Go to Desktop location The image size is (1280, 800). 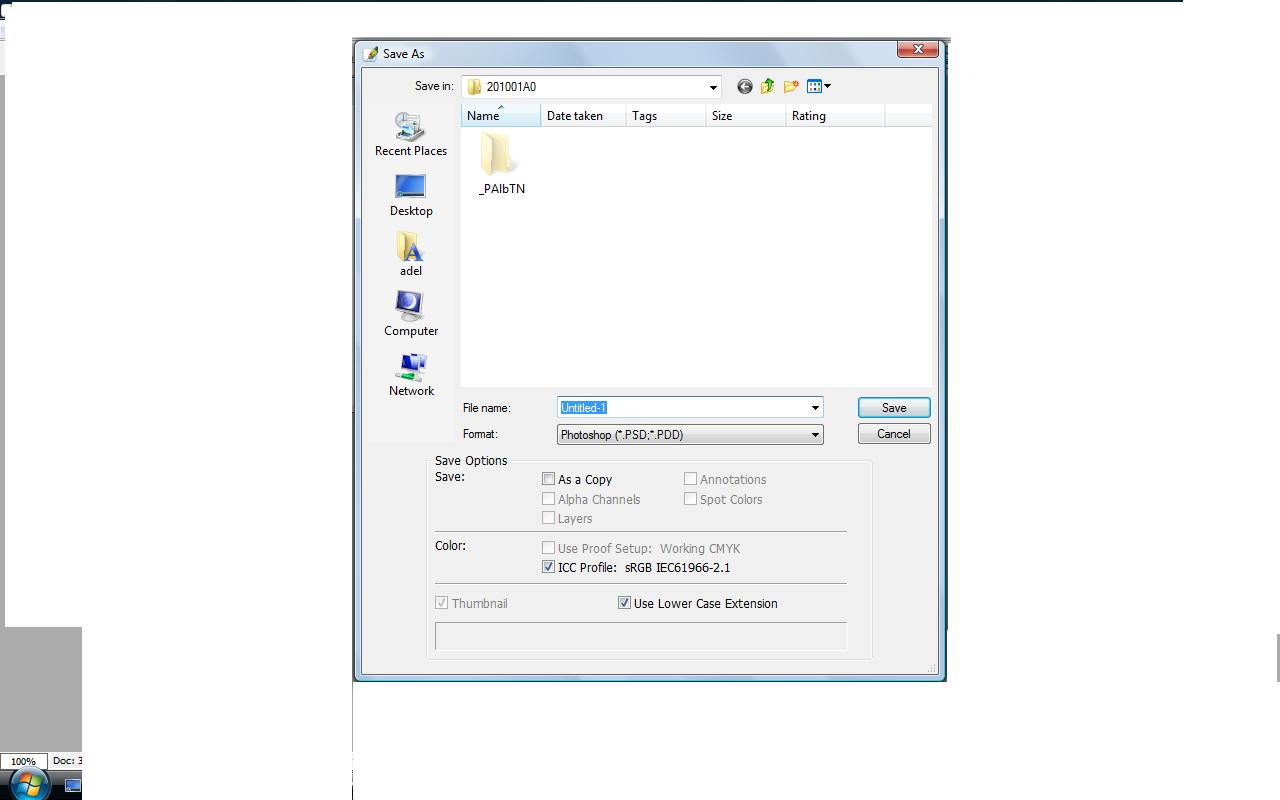[x=410, y=195]
